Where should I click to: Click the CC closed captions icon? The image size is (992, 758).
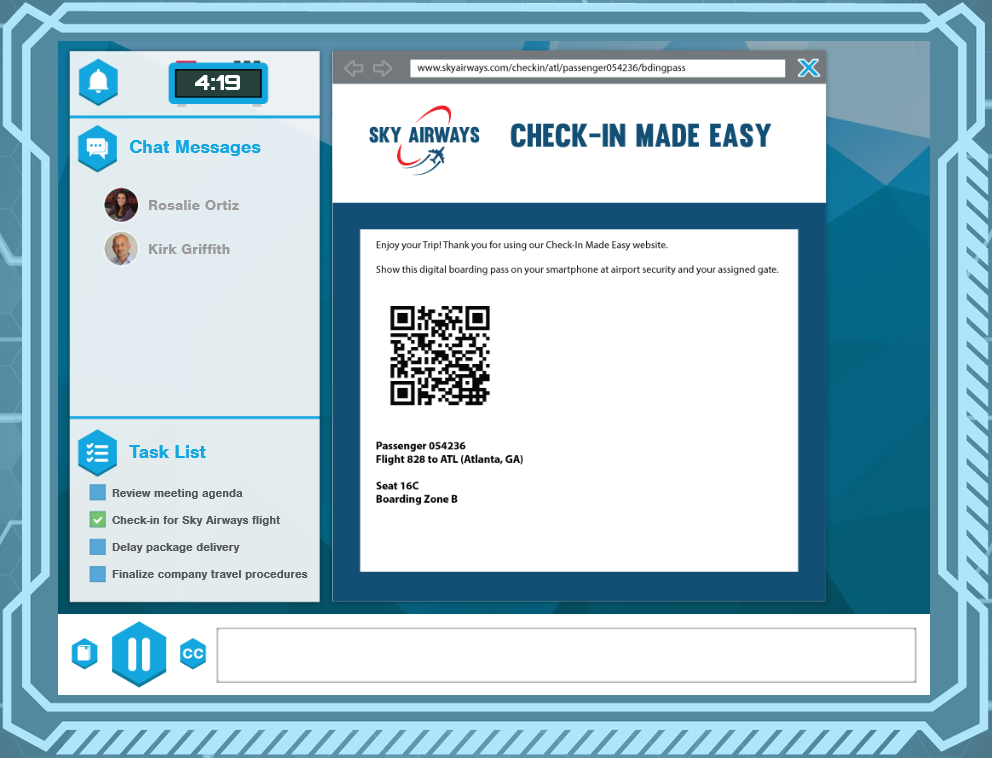(x=192, y=654)
